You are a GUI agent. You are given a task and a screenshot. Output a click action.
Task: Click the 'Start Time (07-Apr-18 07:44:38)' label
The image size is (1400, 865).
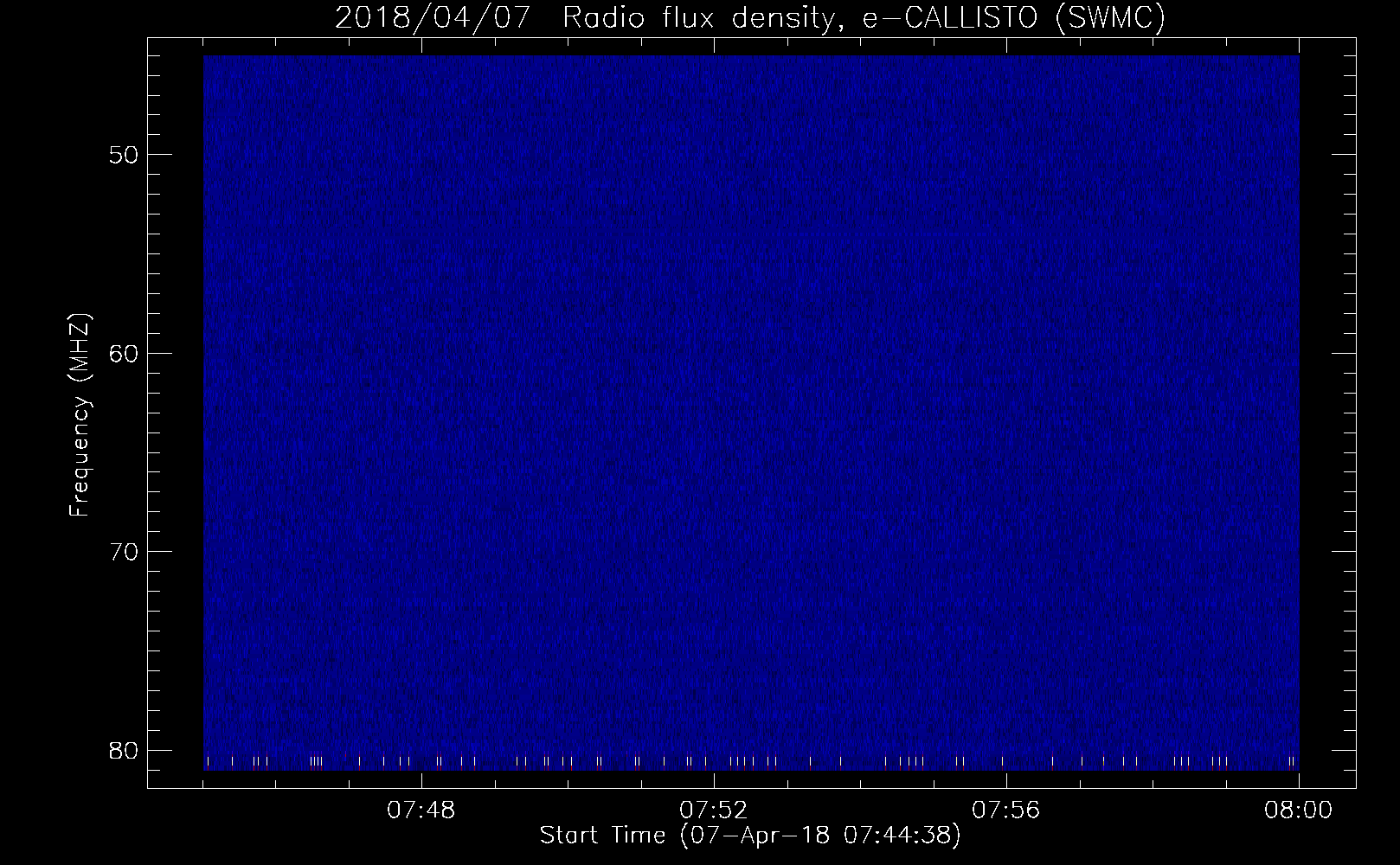[x=750, y=836]
